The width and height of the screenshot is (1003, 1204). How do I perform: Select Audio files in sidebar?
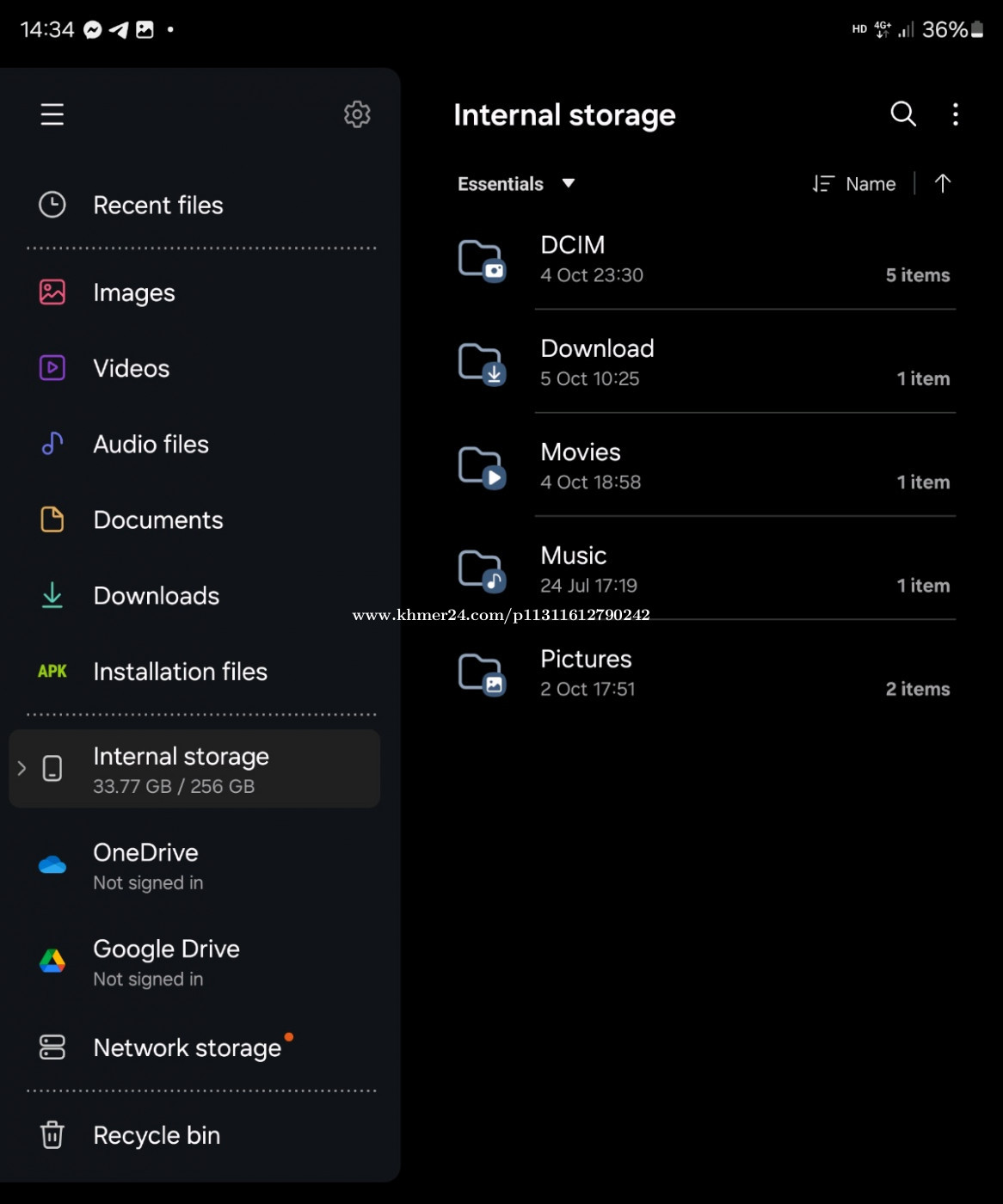151,445
